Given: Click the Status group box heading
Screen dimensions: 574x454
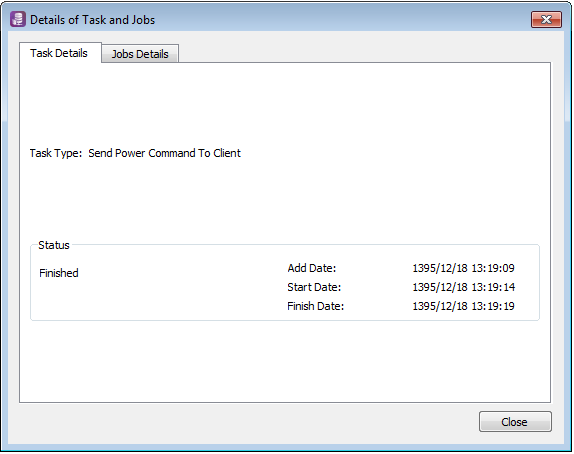Looking at the screenshot, I should 54,245.
